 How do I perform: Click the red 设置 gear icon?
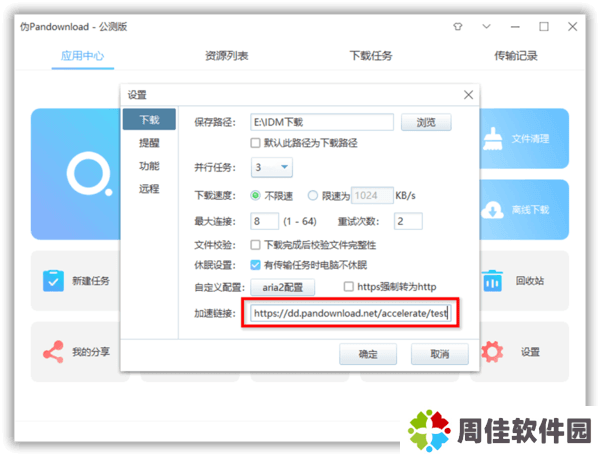click(x=492, y=352)
